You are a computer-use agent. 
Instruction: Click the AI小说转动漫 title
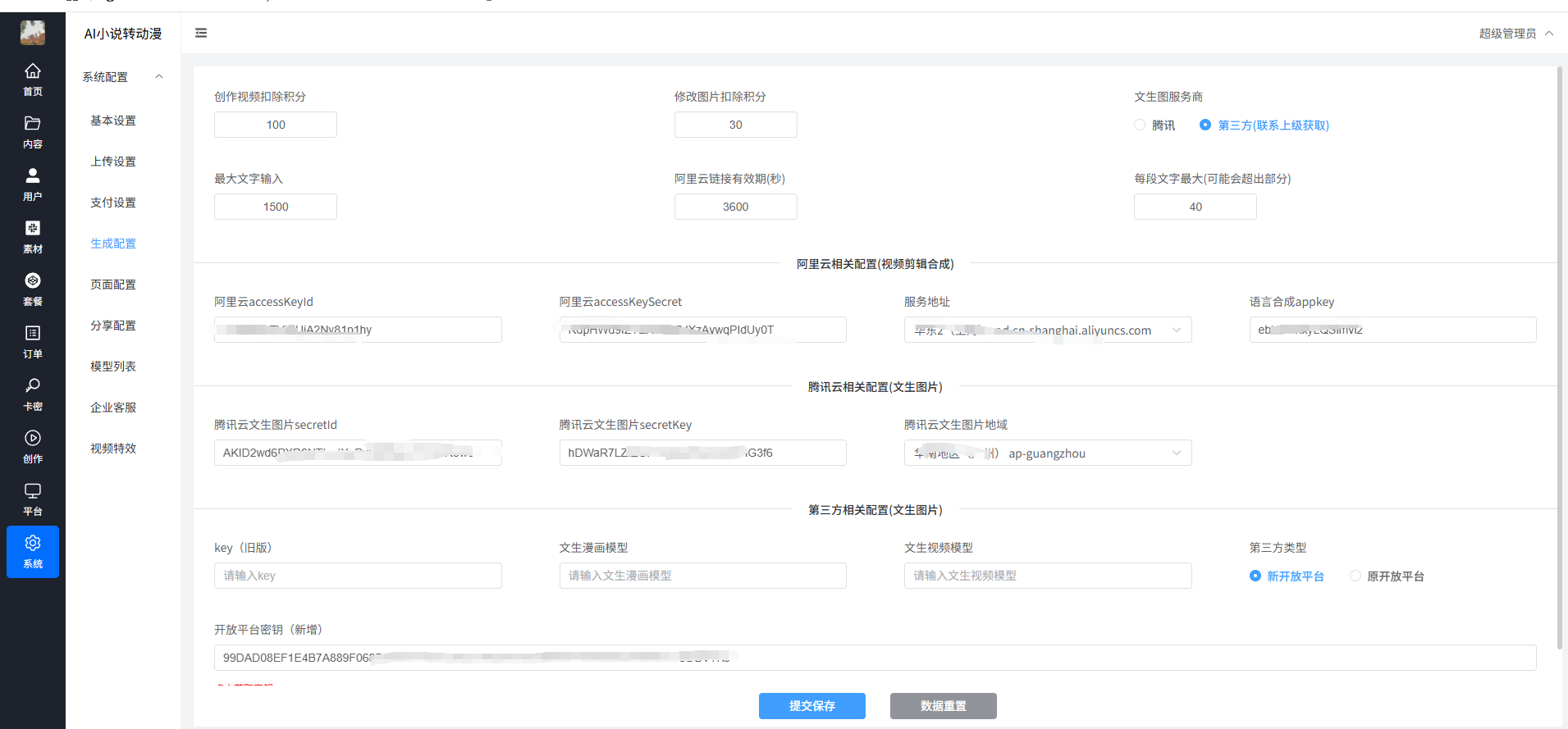[123, 34]
